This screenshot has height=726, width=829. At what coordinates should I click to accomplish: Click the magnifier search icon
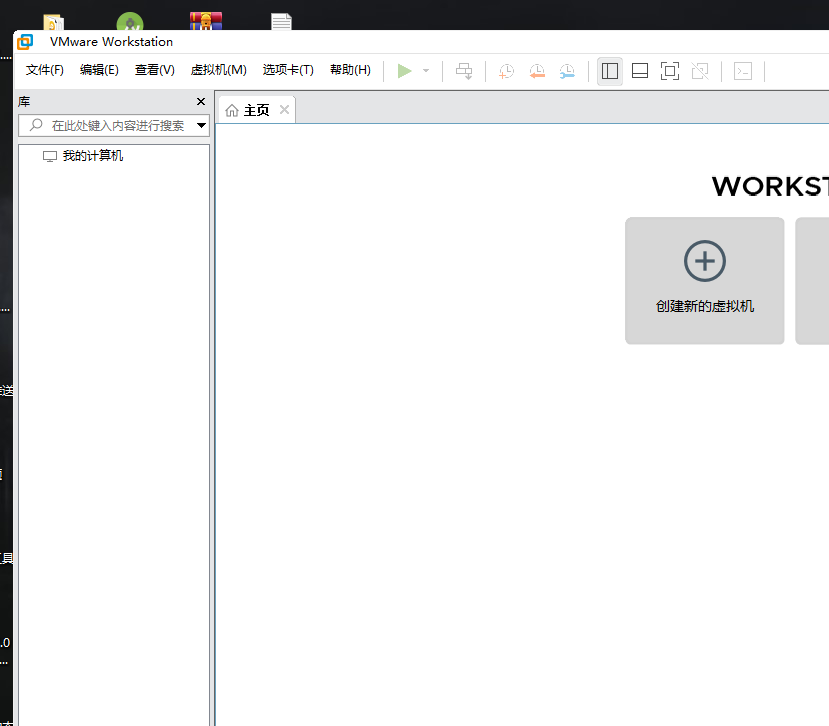click(x=36, y=125)
